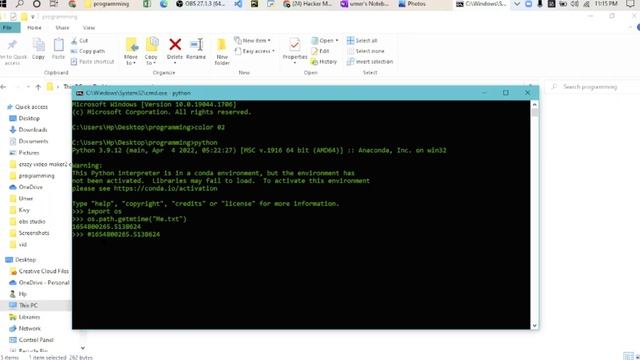Switch to the View ribbon tab
This screenshot has height=360, width=640.
pos(89,28)
